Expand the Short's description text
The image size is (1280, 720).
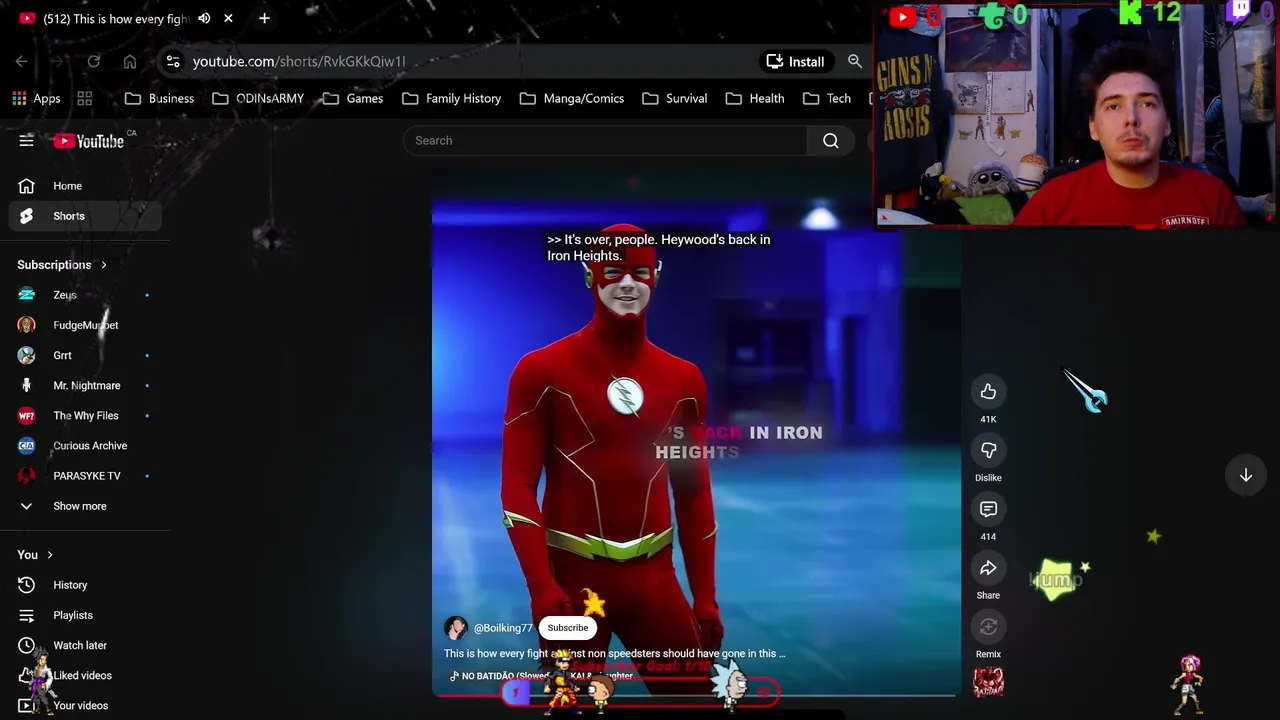pos(614,653)
